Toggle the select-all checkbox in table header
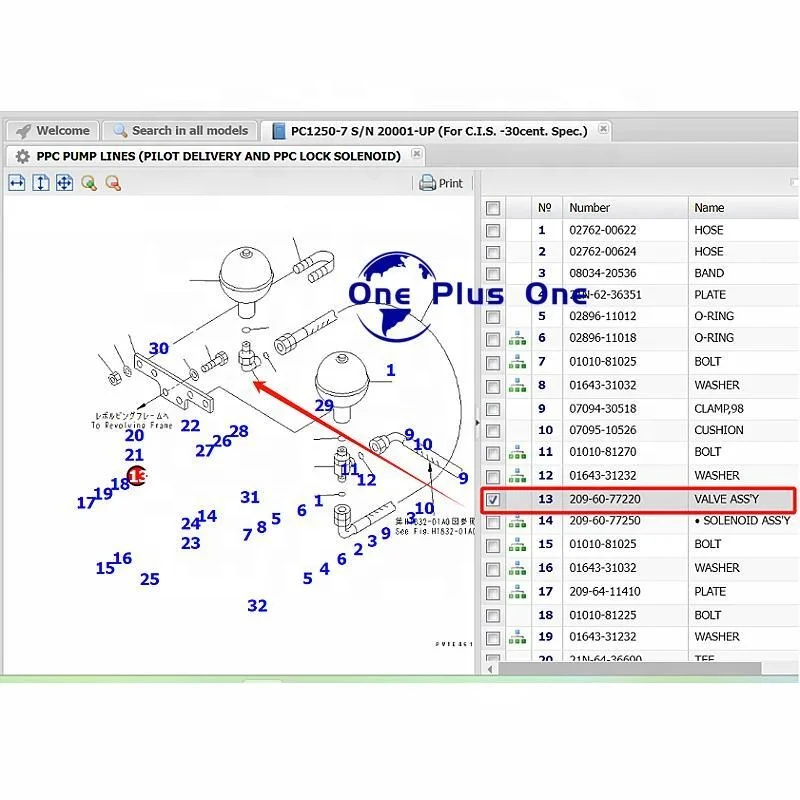The width and height of the screenshot is (800, 800). (x=493, y=208)
